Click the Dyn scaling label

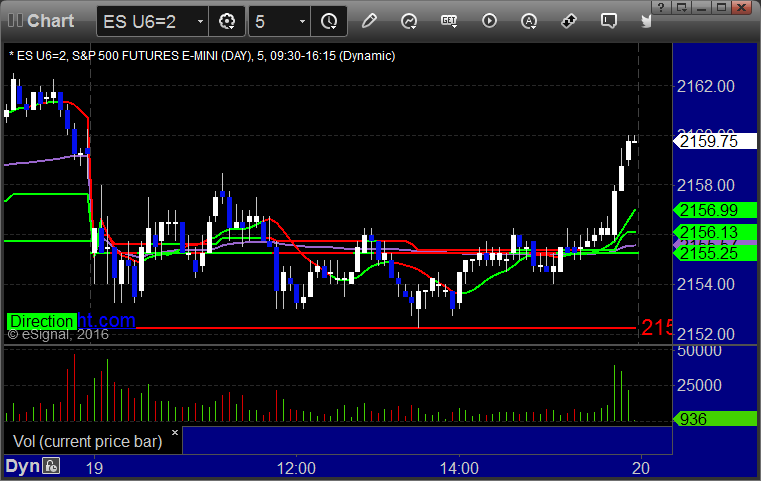pyautogui.click(x=22, y=466)
